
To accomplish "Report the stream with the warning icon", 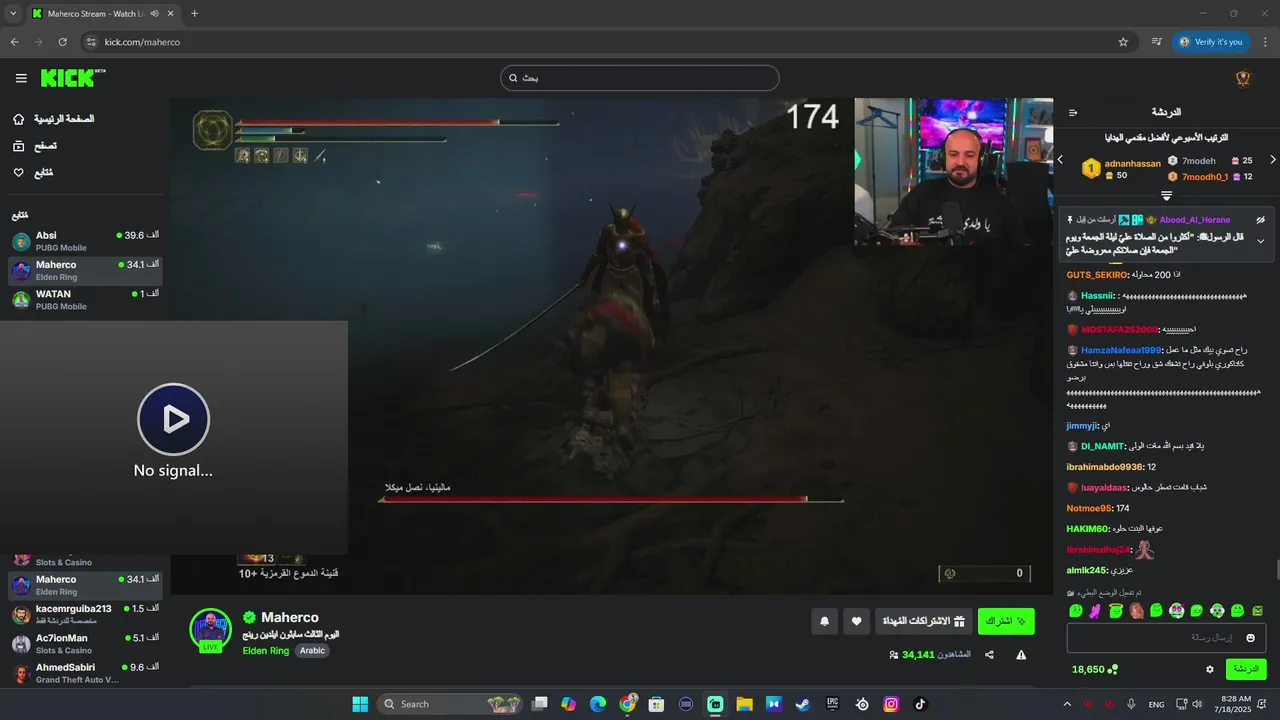I will 1021,655.
